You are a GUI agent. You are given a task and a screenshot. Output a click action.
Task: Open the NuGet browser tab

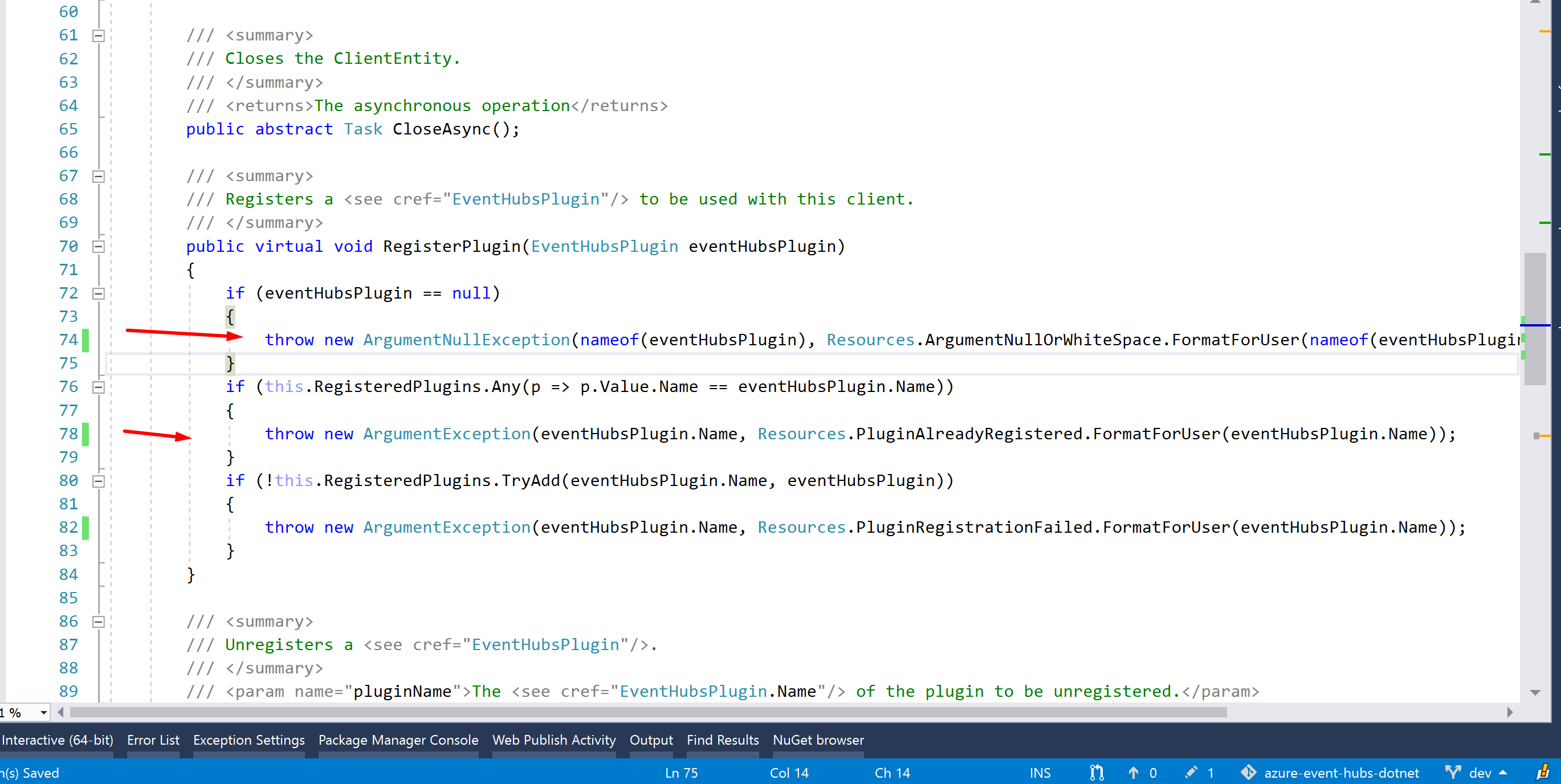point(818,740)
